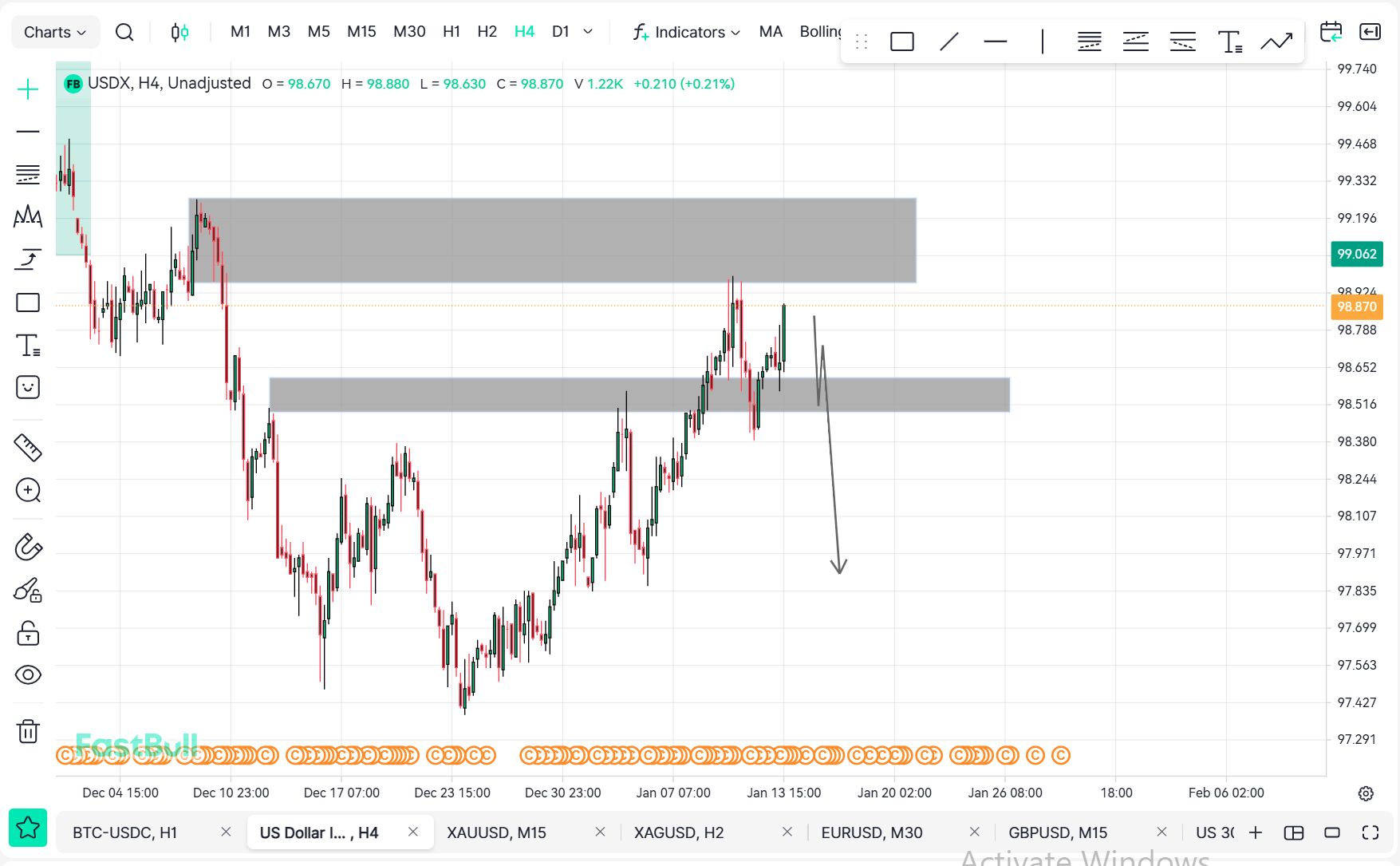
Task: Click the magnet snap tool icon
Action: pyautogui.click(x=28, y=548)
